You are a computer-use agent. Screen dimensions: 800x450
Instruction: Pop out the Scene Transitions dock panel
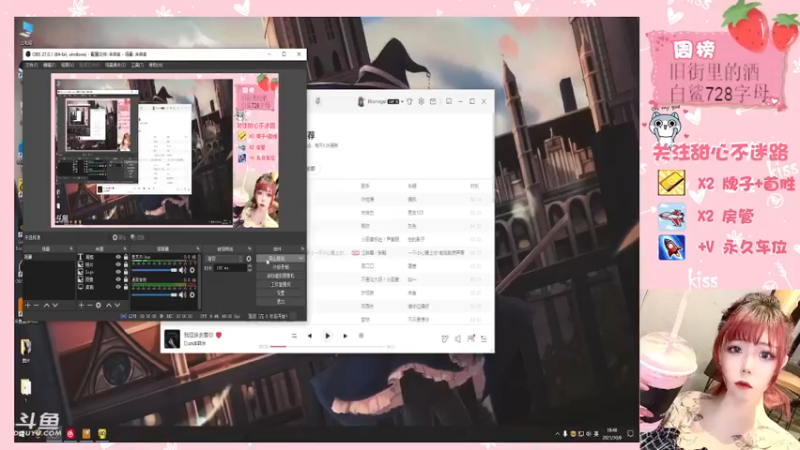coord(249,248)
